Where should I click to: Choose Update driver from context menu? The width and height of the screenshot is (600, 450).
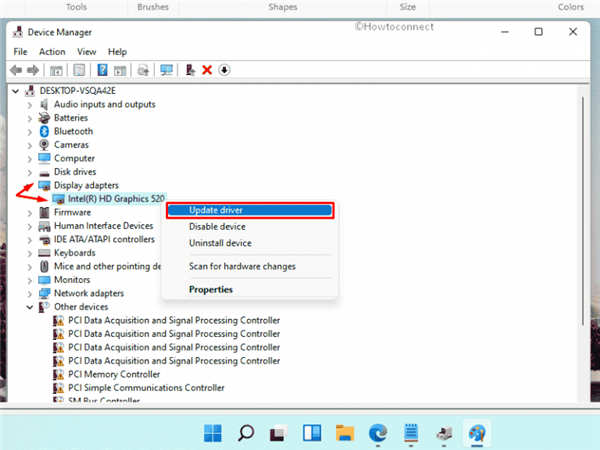tap(250, 210)
